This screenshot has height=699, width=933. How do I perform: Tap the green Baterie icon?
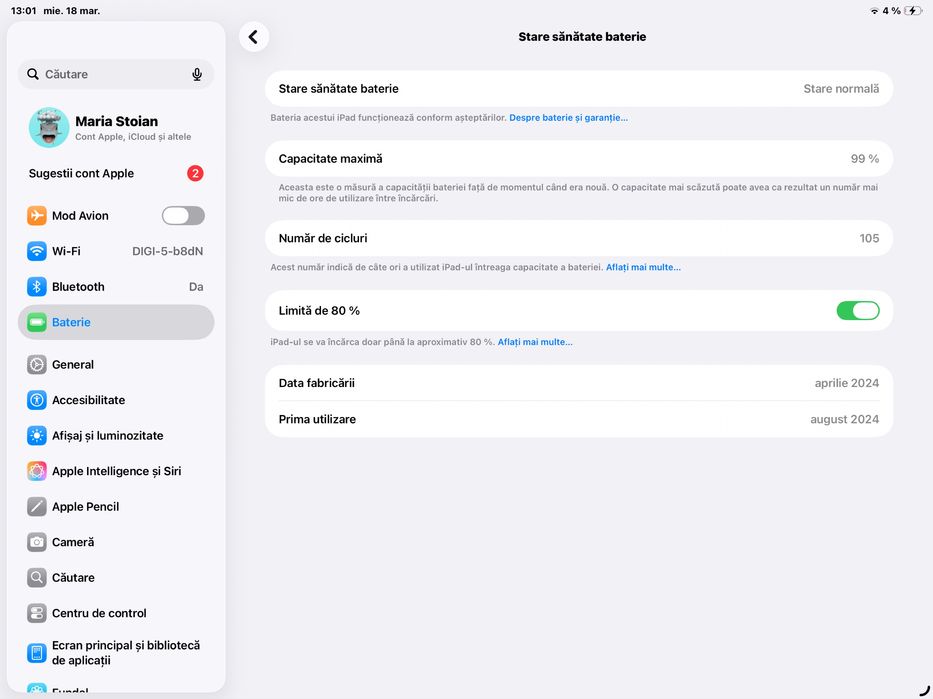(x=37, y=322)
